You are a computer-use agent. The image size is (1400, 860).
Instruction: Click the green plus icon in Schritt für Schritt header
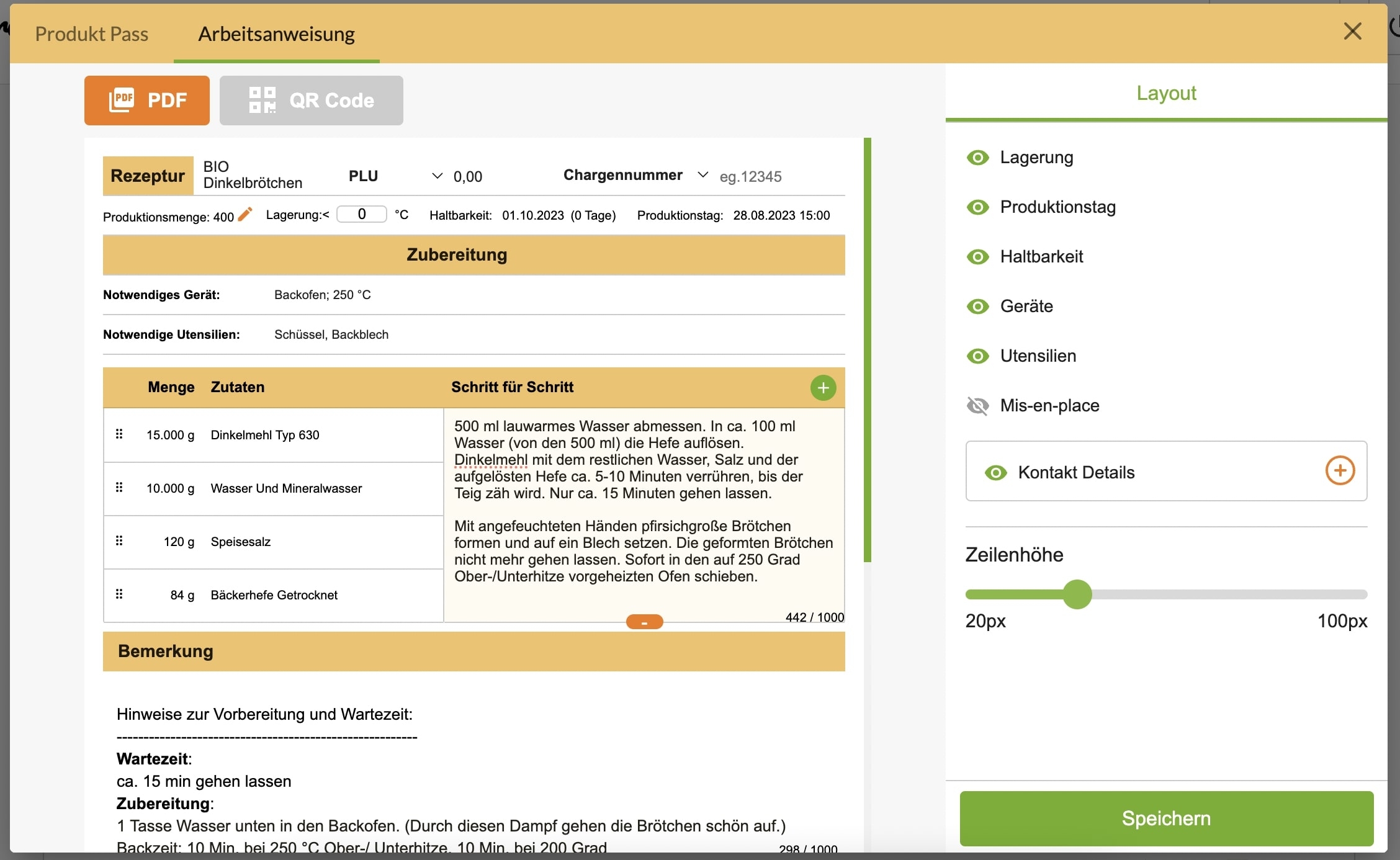point(823,388)
